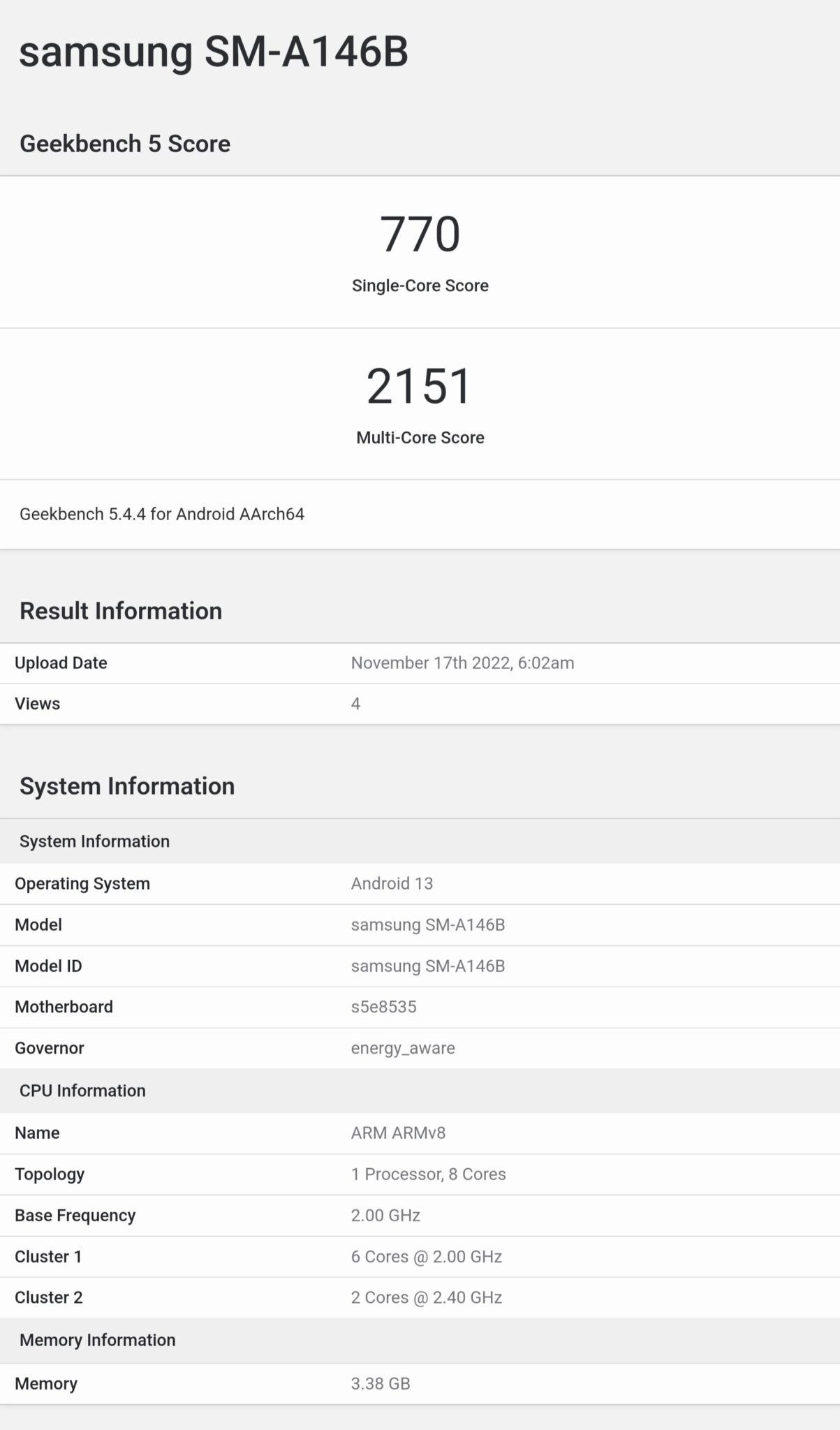Click the memory value 3.38 GB
Viewport: 840px width, 1430px height.
381,1384
